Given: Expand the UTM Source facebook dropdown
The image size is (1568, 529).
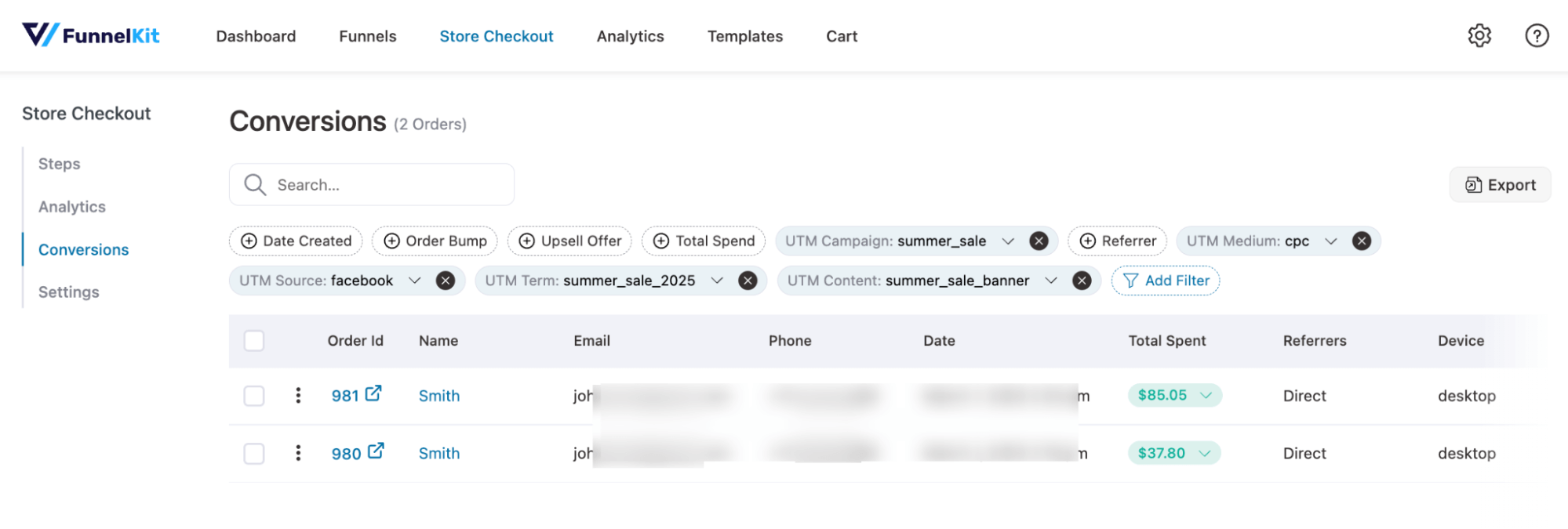Looking at the screenshot, I should coord(415,281).
